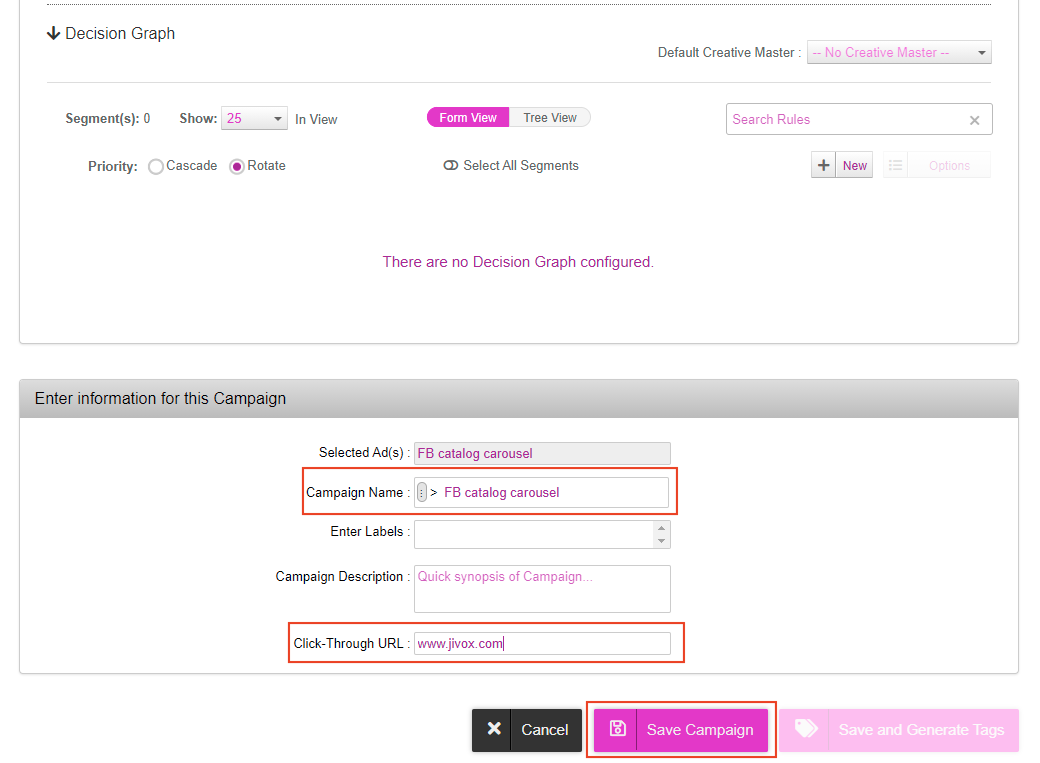Collapse the Decision Graph arrow icon

[x=53, y=33]
